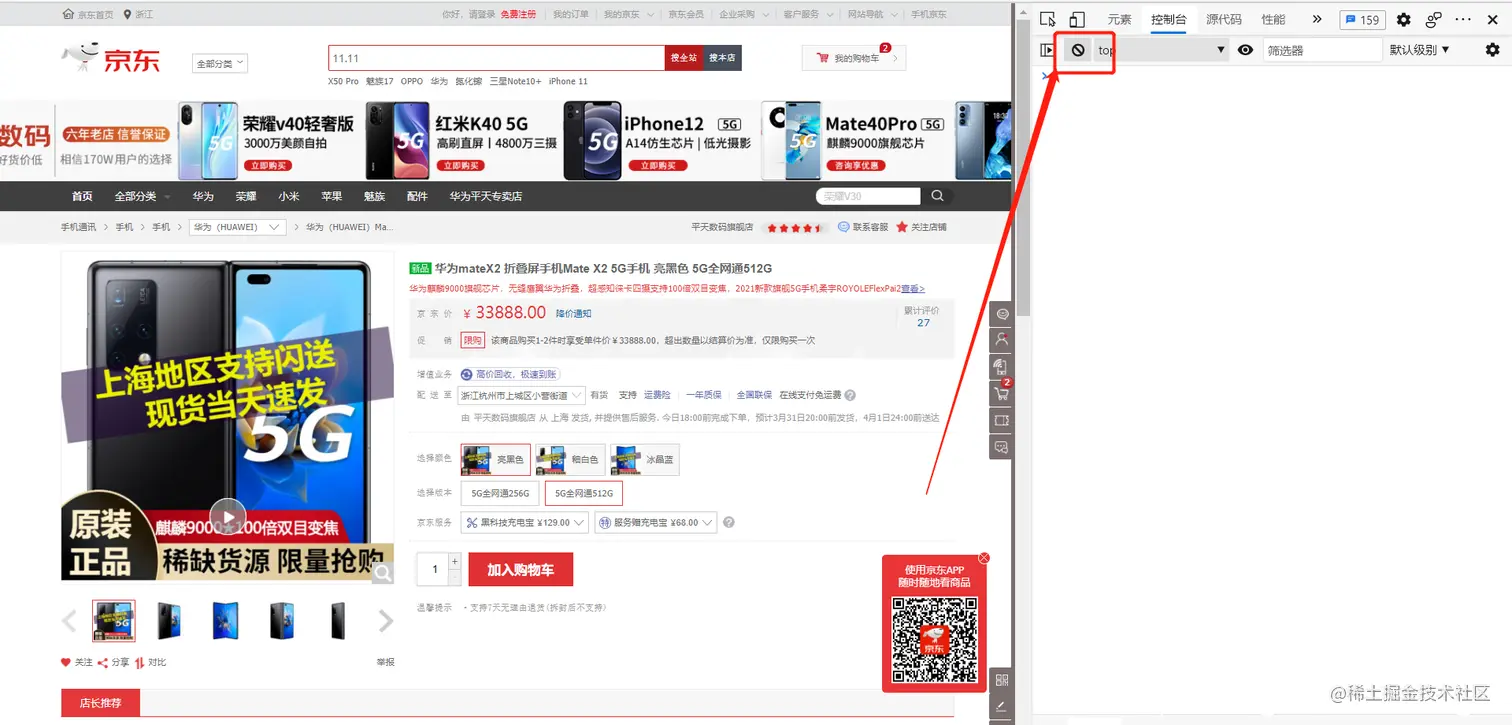Play the product video

pos(228,516)
